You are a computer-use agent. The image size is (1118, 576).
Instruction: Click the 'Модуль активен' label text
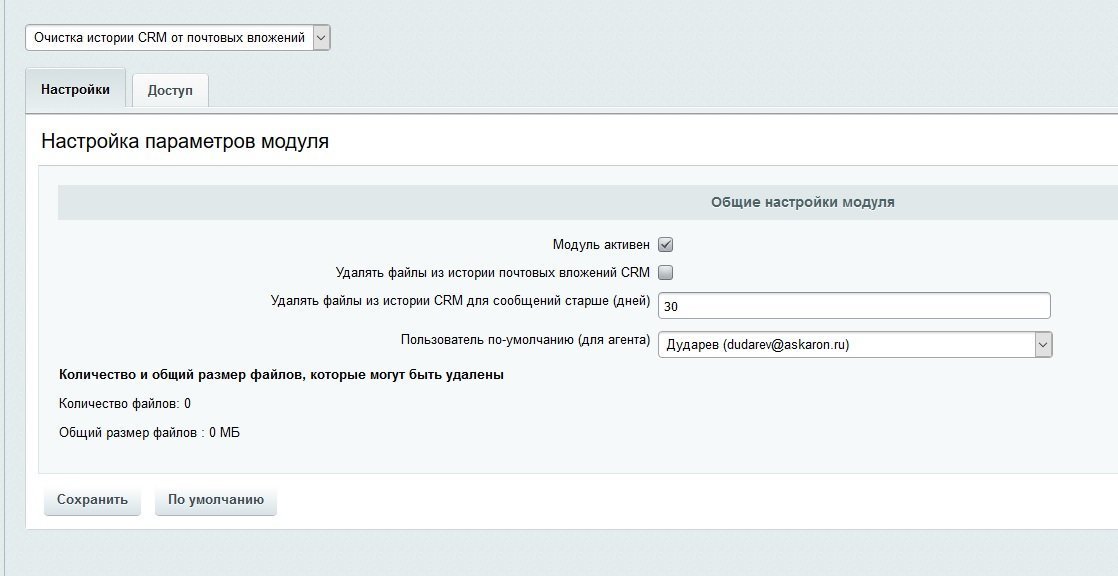click(601, 244)
